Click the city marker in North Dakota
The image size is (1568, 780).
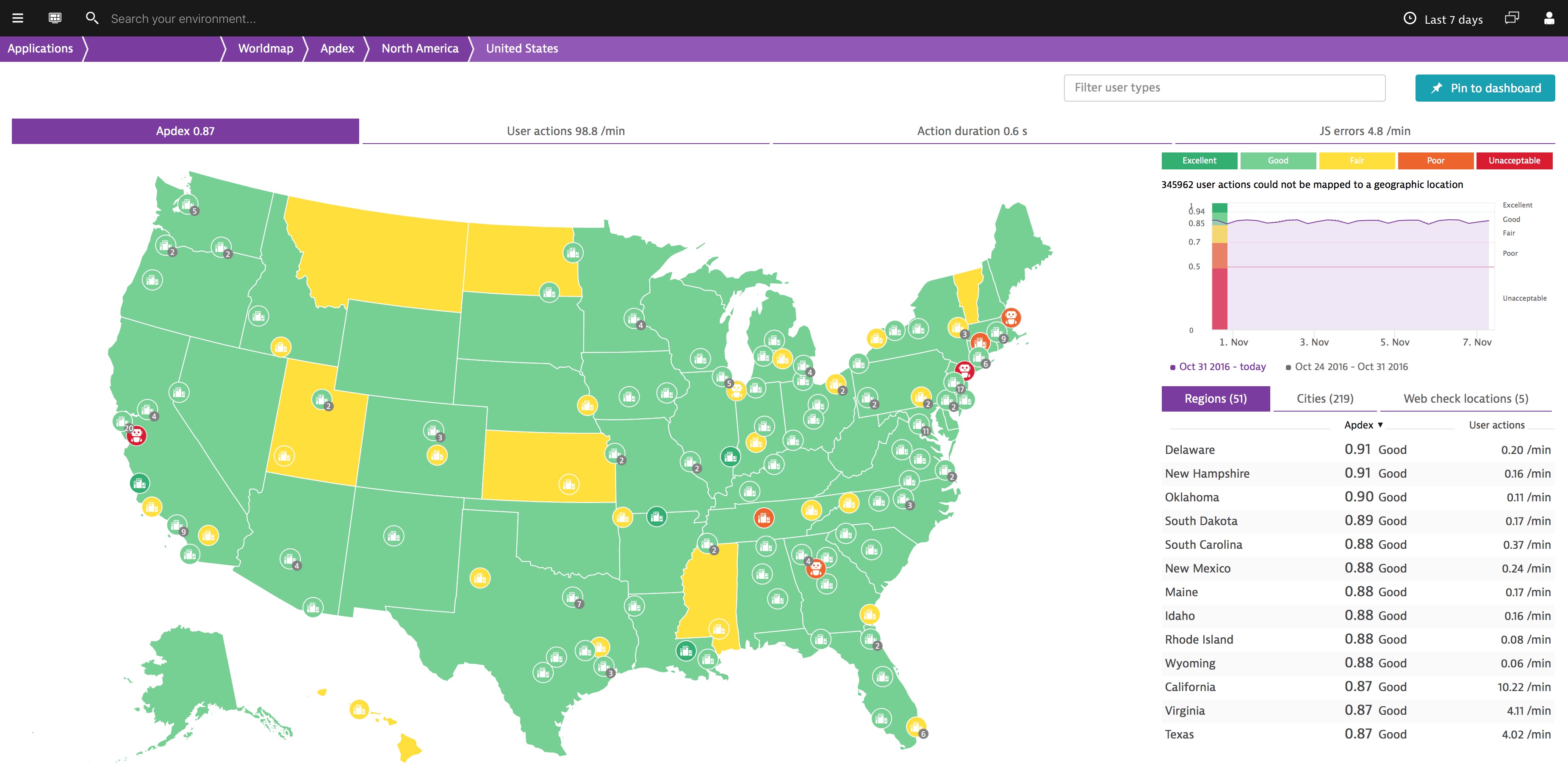click(x=573, y=252)
